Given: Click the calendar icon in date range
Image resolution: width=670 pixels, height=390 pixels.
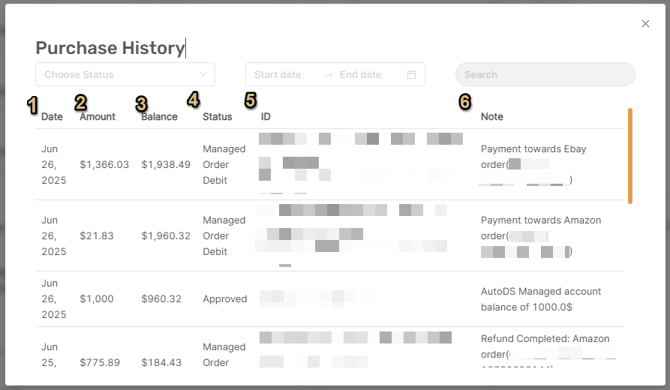Looking at the screenshot, I should pos(411,75).
